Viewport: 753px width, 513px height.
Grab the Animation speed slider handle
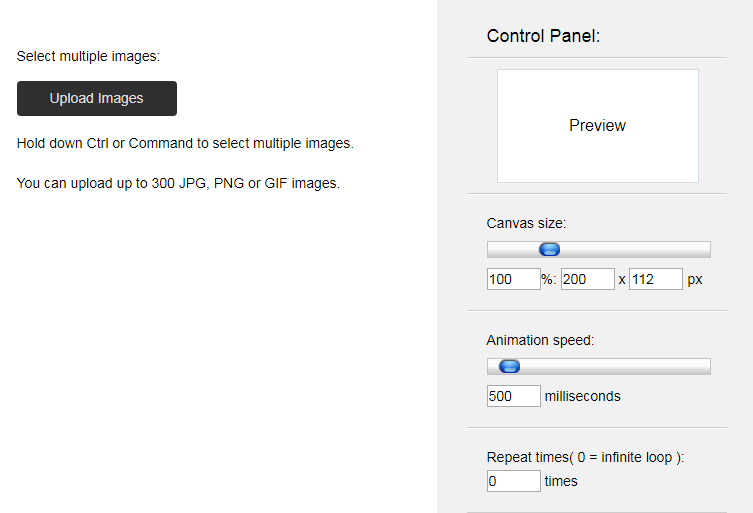pyautogui.click(x=510, y=366)
